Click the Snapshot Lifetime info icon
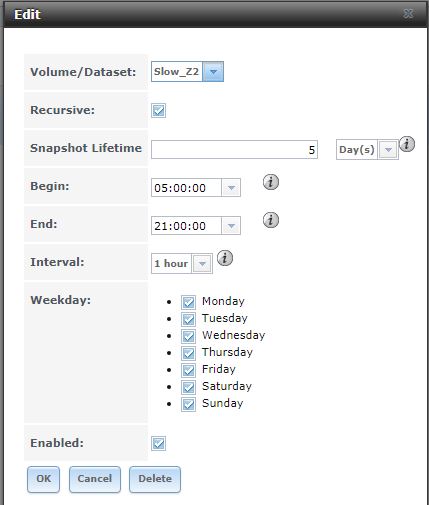 (x=407, y=144)
